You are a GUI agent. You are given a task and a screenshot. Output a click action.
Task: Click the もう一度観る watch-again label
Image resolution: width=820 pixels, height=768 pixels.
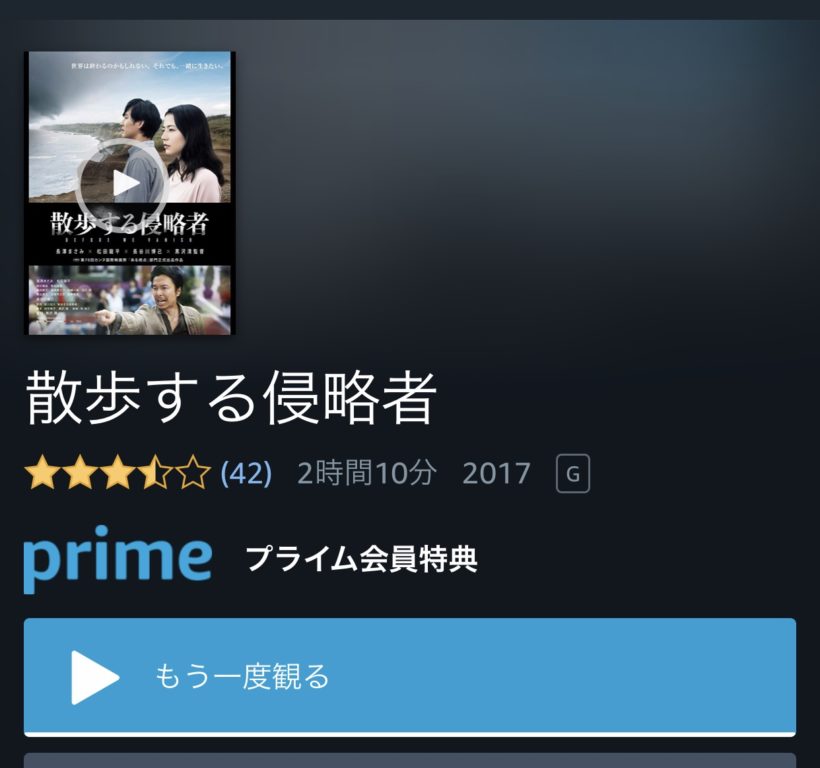242,677
